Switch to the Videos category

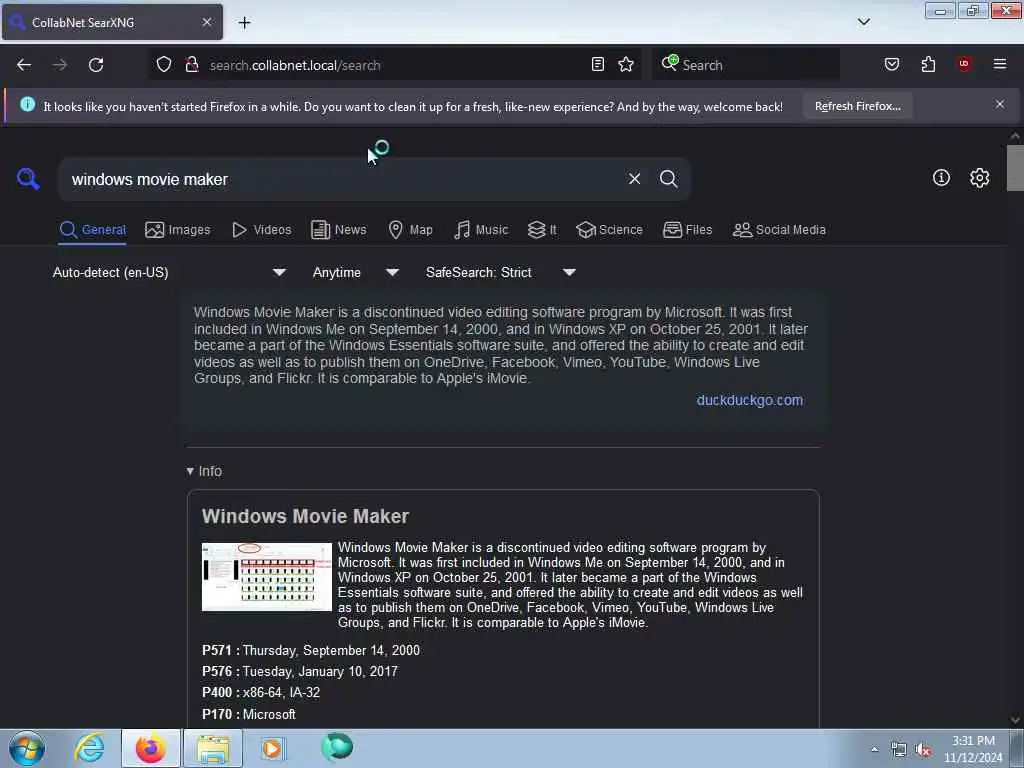pyautogui.click(x=261, y=230)
